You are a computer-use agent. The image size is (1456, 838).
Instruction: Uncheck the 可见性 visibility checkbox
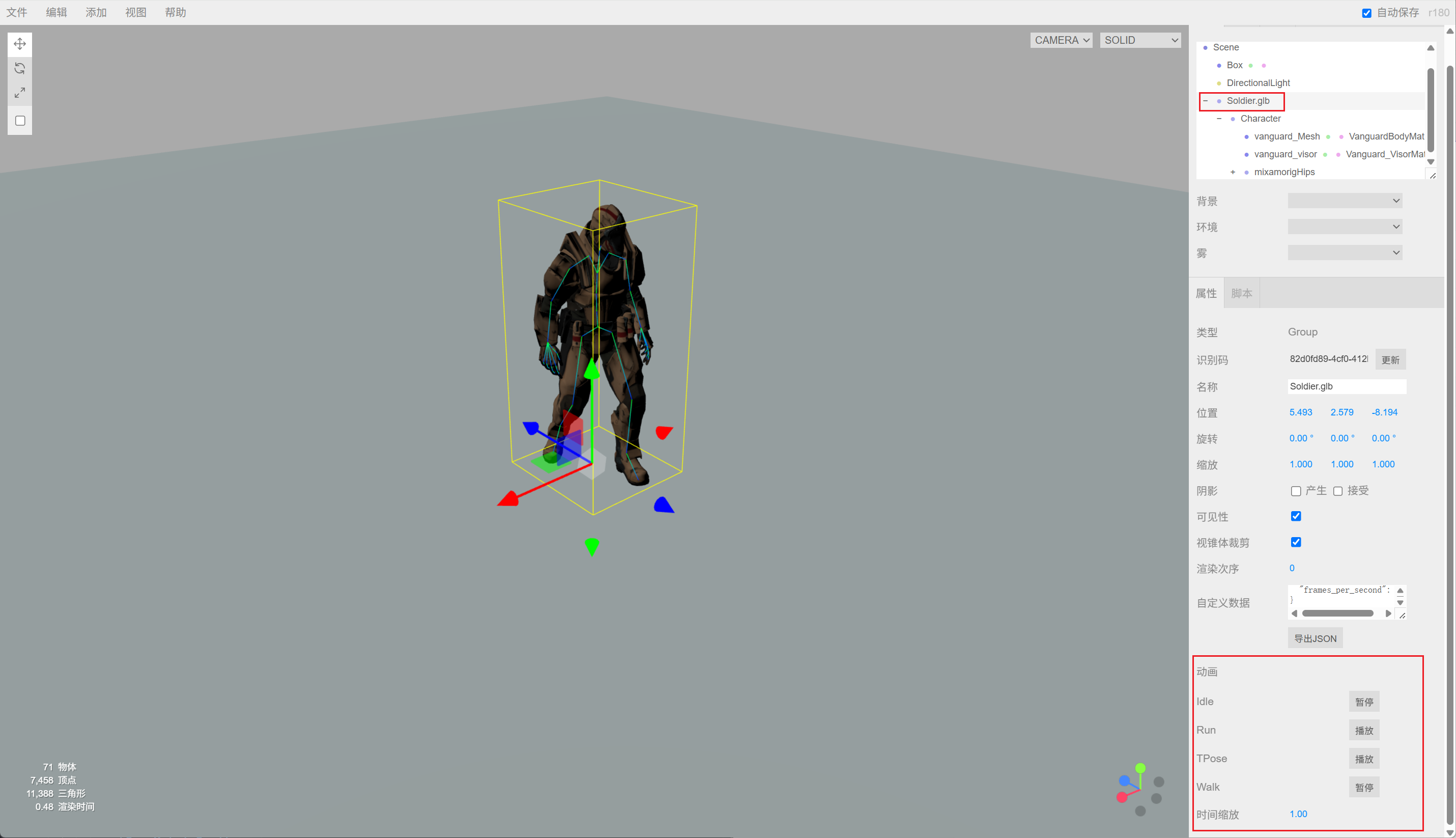point(1296,516)
